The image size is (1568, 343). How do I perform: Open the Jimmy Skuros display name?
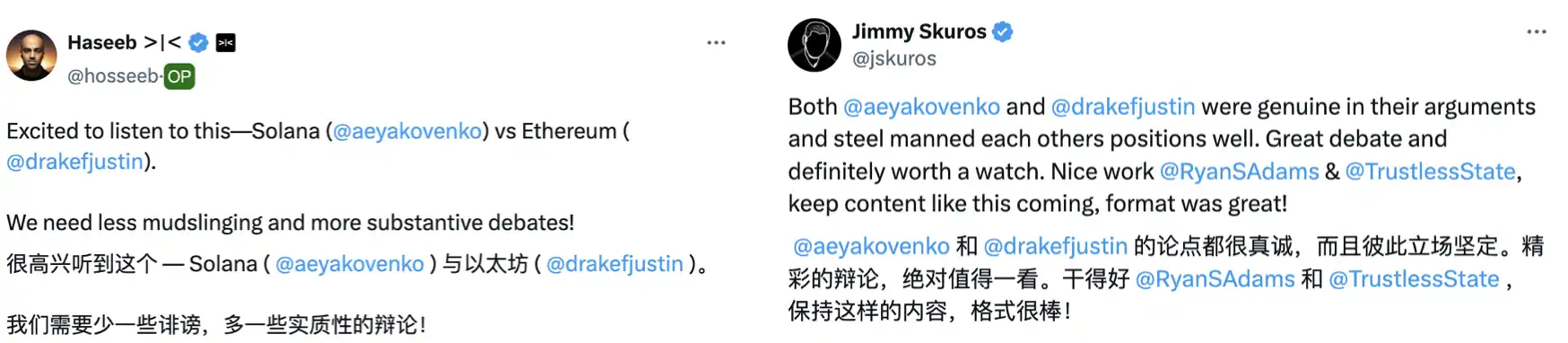[919, 31]
